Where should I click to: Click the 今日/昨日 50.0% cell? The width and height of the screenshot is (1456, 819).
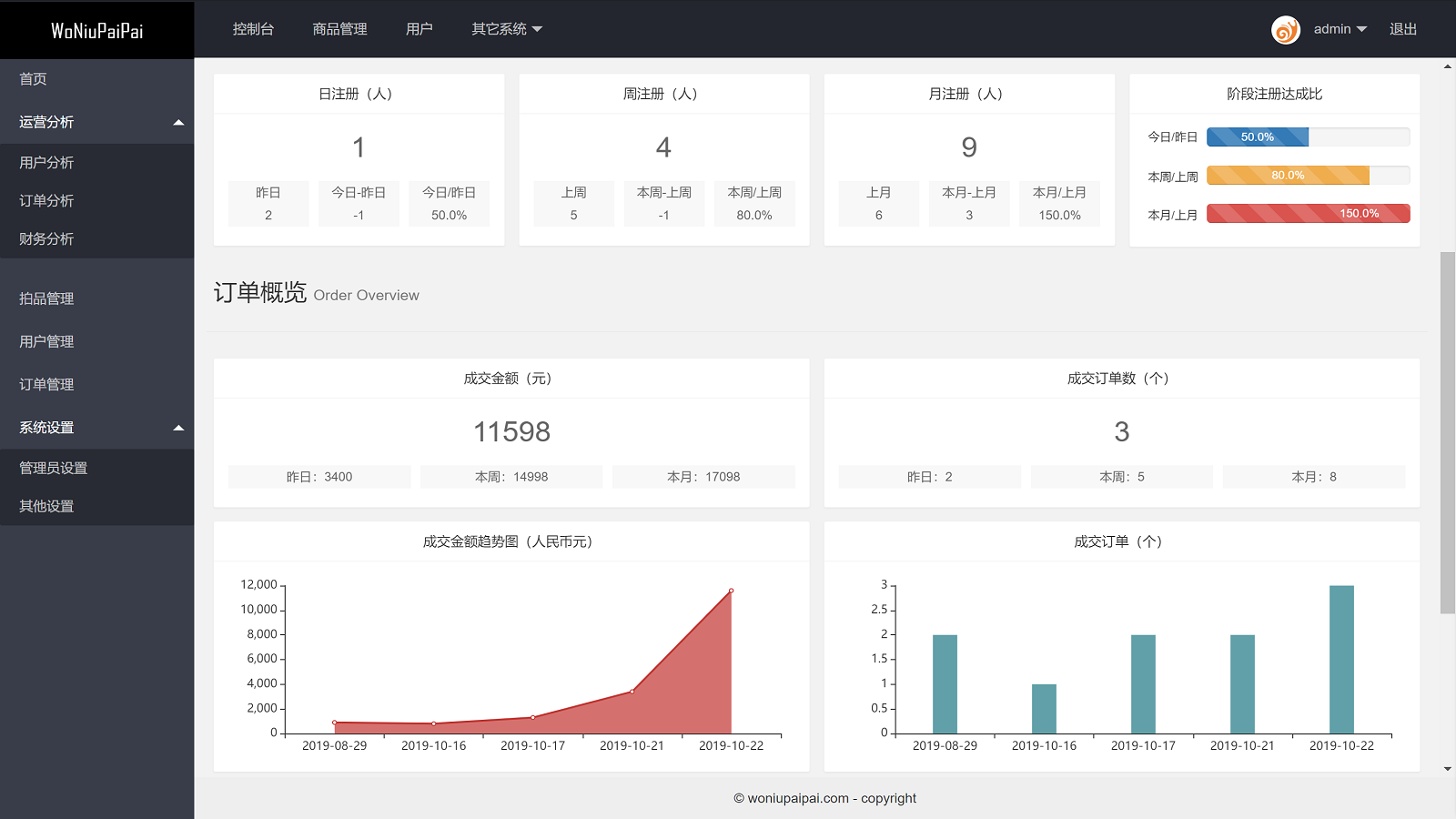pos(449,204)
